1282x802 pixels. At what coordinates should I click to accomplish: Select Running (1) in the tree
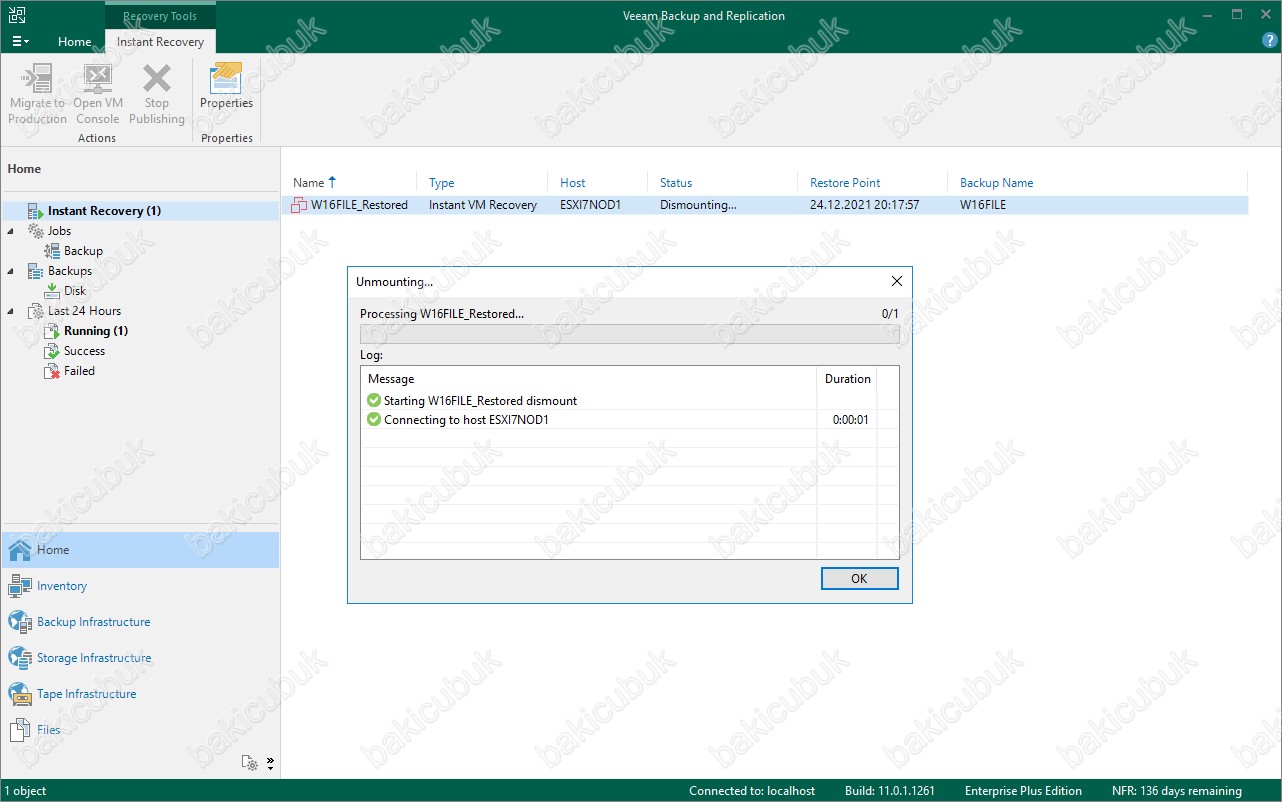pyautogui.click(x=96, y=331)
